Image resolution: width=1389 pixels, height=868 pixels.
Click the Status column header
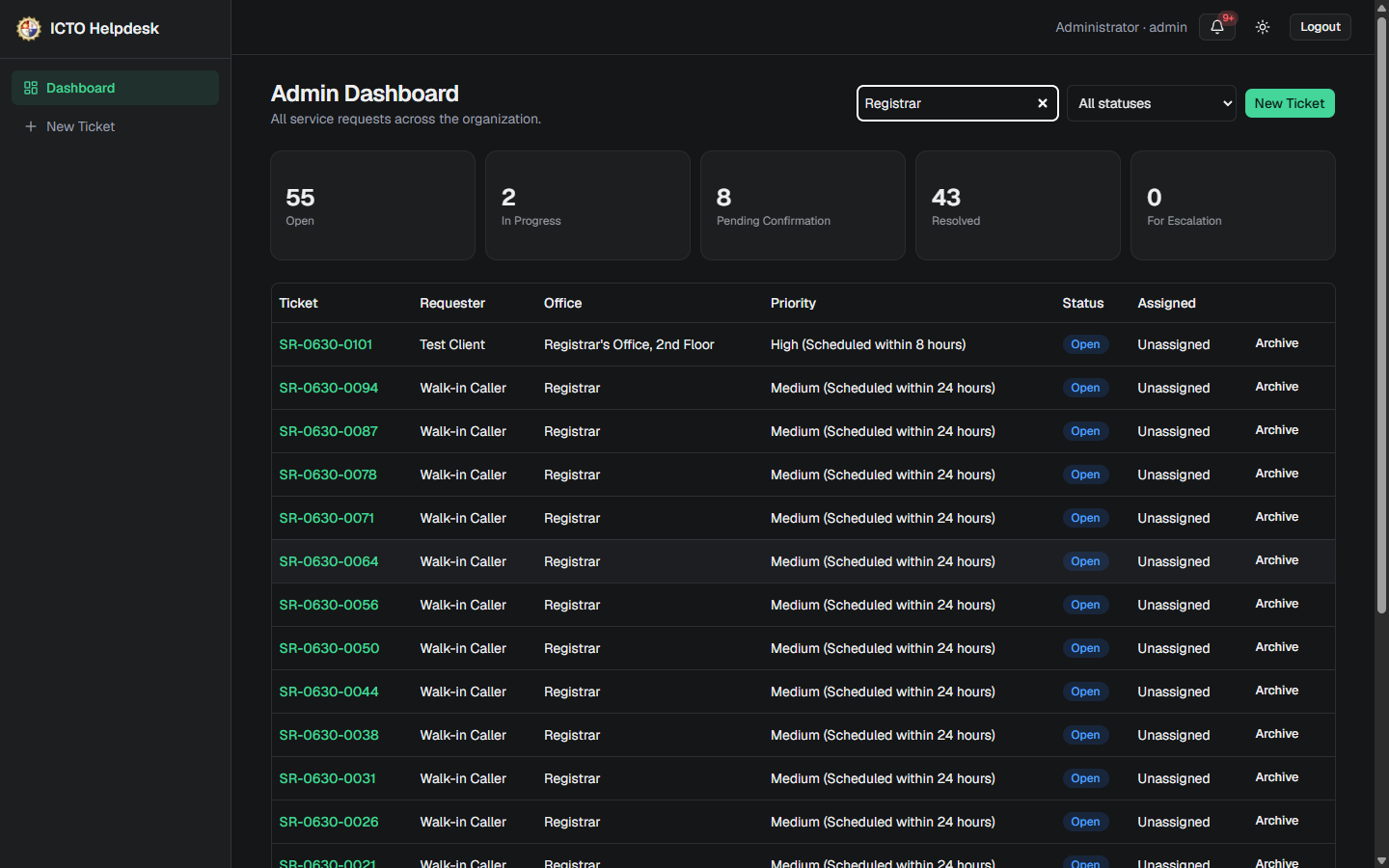pos(1083,303)
